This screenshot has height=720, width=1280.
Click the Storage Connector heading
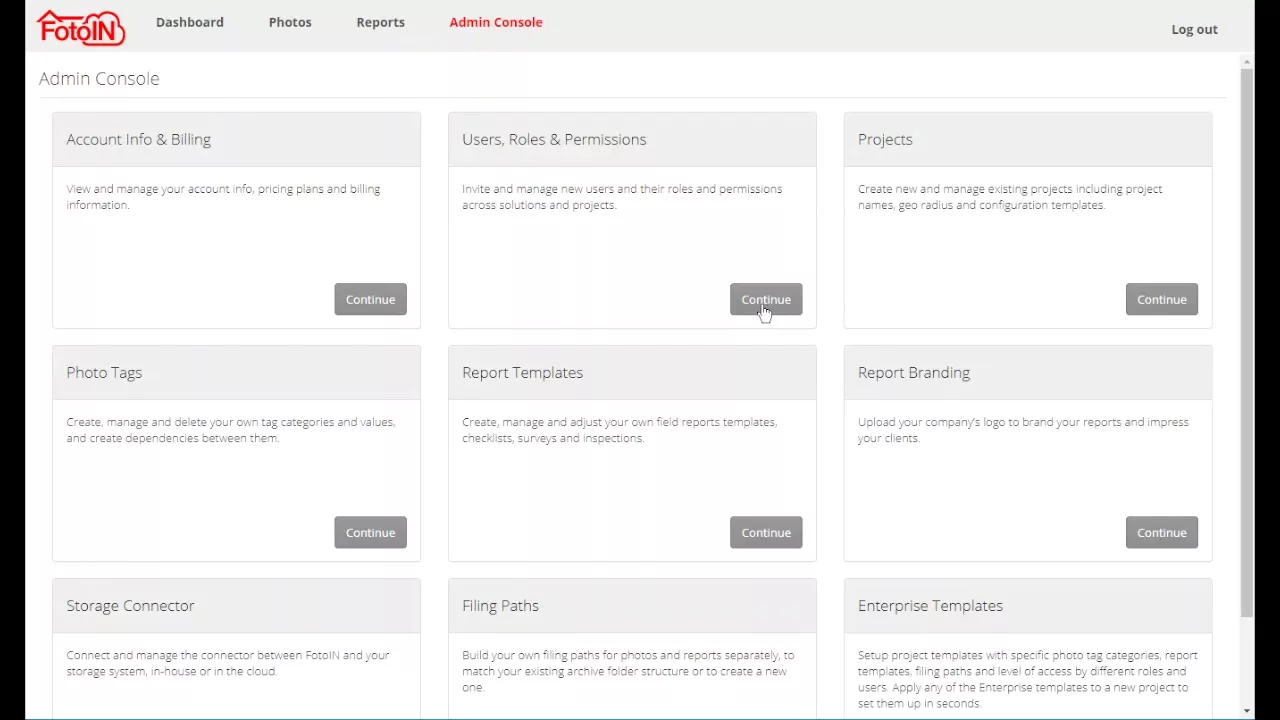pyautogui.click(x=130, y=605)
